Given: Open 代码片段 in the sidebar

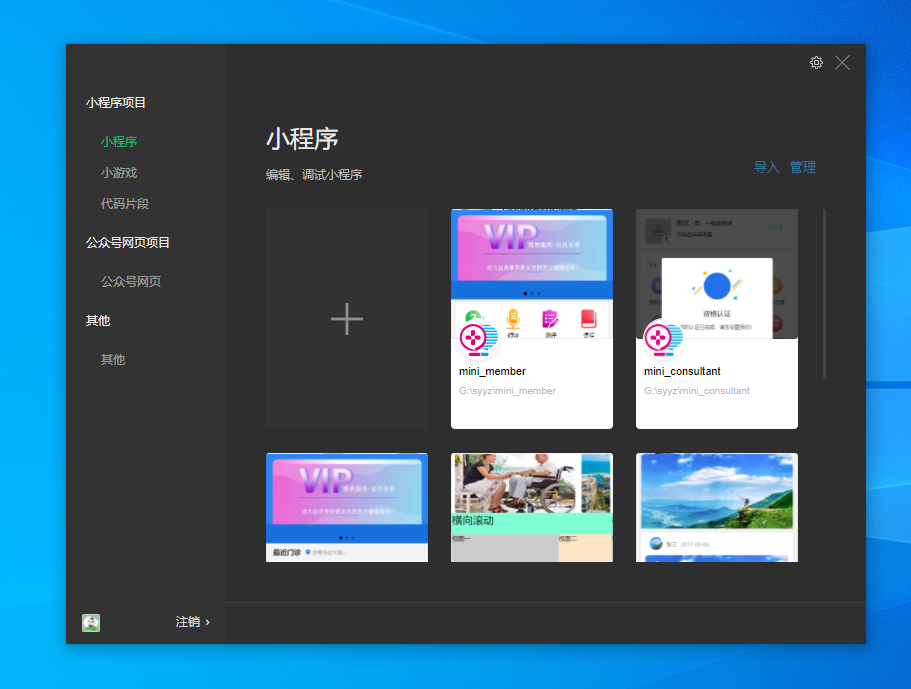Looking at the screenshot, I should tap(125, 204).
